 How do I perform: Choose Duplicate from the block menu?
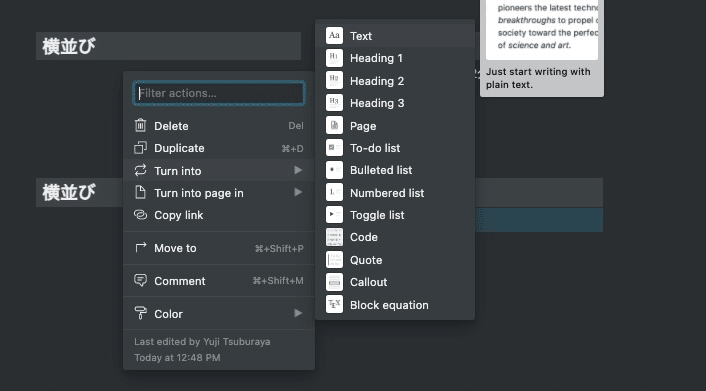pos(219,148)
